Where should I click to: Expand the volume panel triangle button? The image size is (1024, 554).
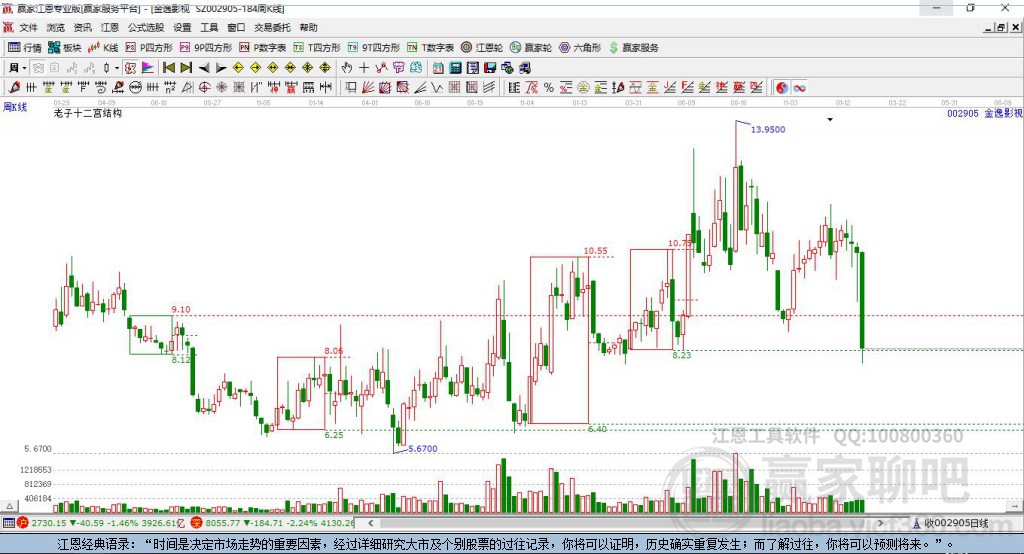pos(9,506)
